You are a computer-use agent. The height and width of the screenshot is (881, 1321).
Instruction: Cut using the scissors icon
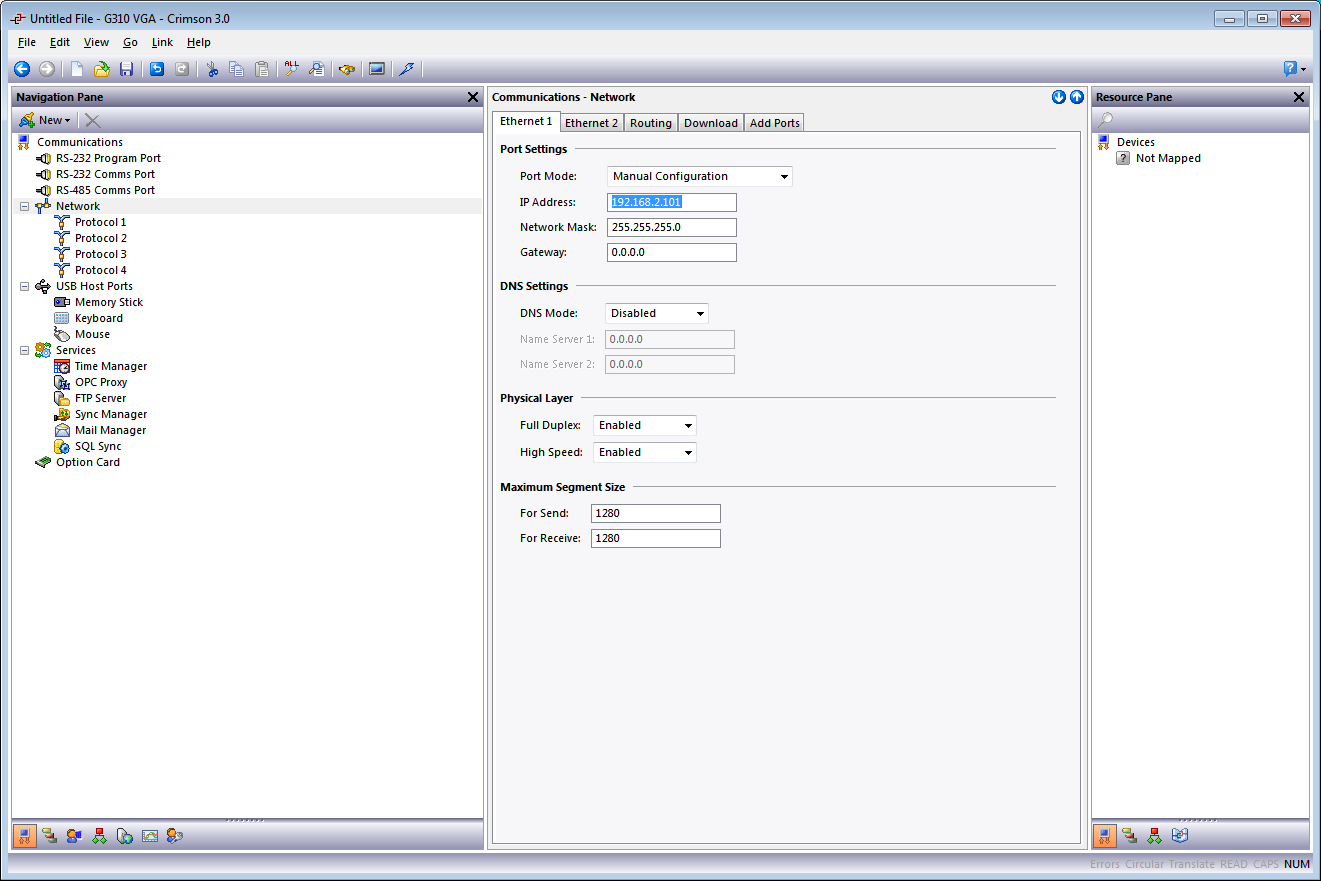(x=212, y=69)
